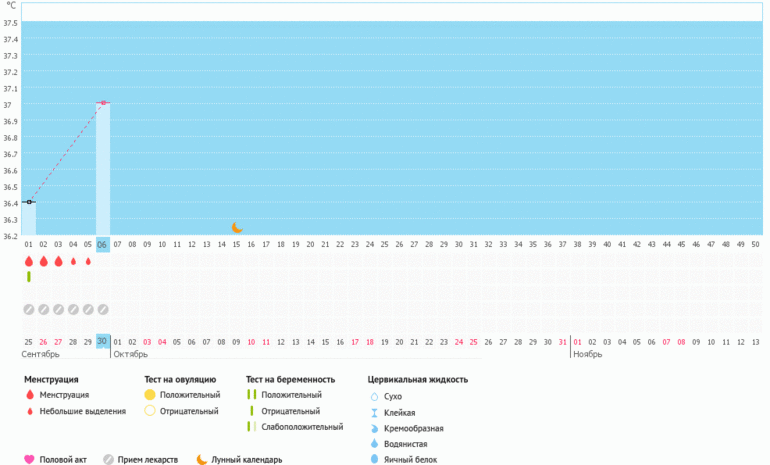Select the 37.0 temperature point on day 06
The width and height of the screenshot is (770, 465).
click(103, 103)
